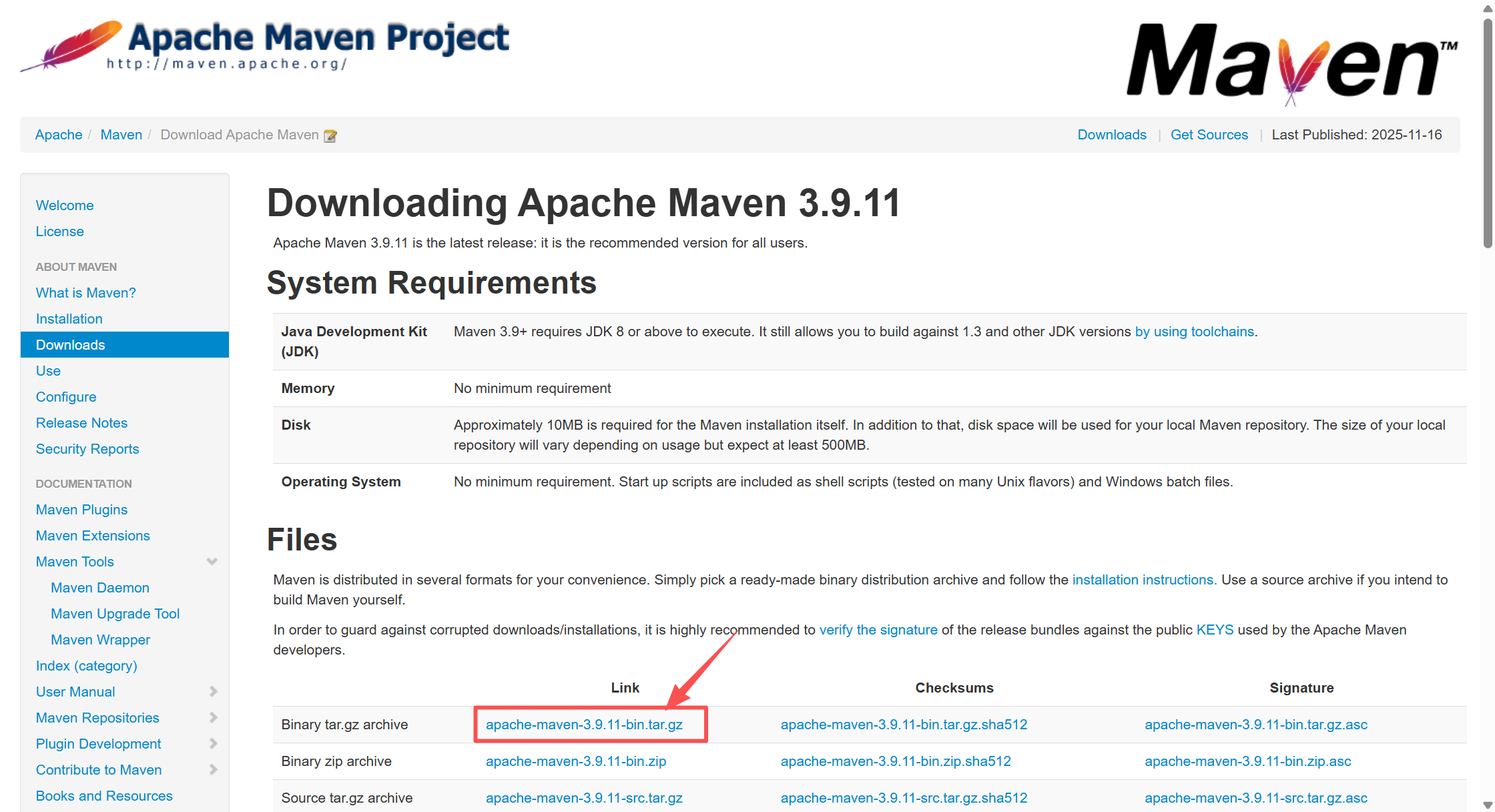1495x812 pixels.
Task: Open the src.tar.gz.sha512 checksum link
Action: (x=904, y=798)
